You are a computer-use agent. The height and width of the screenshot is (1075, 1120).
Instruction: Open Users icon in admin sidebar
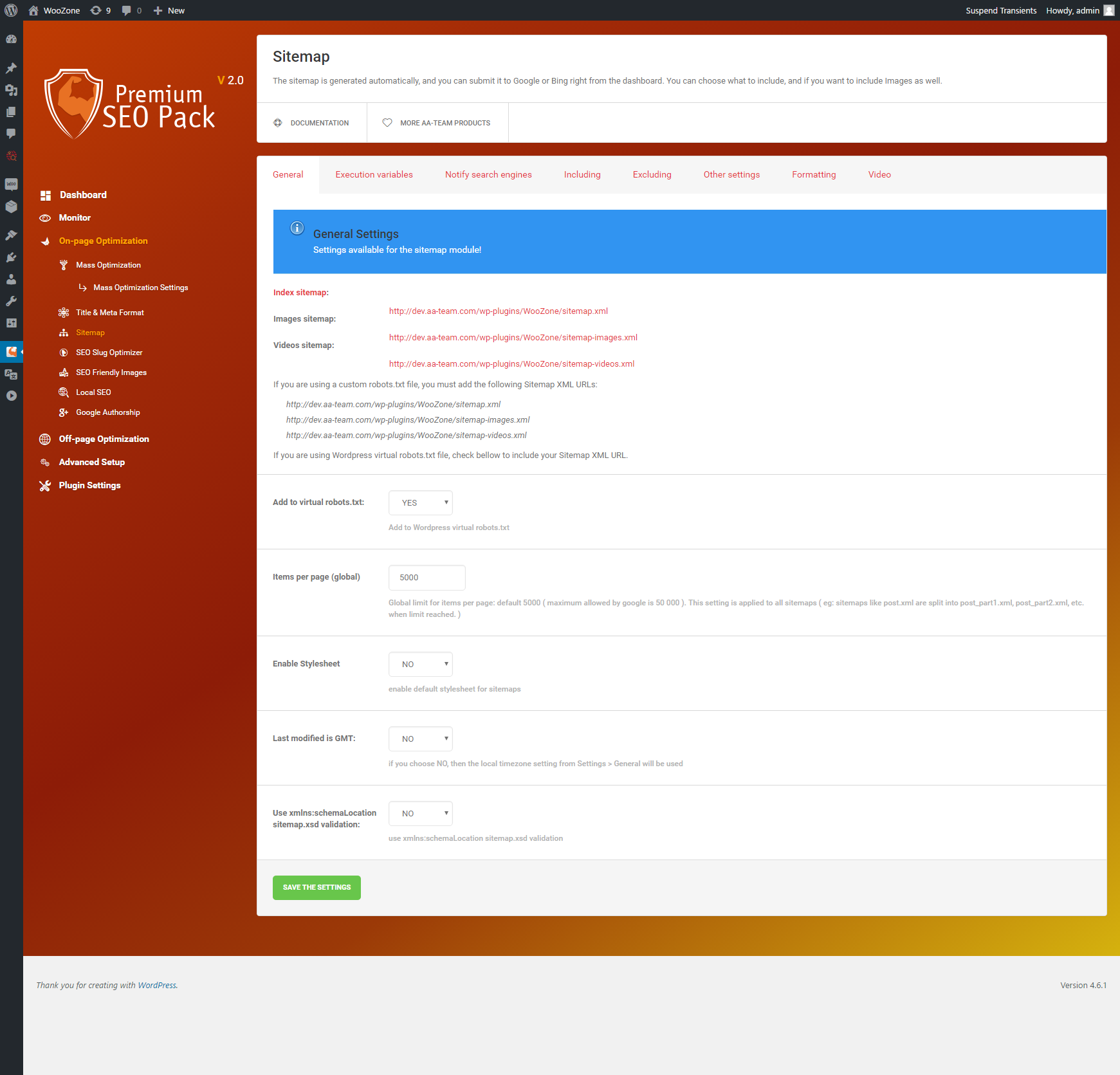11,279
